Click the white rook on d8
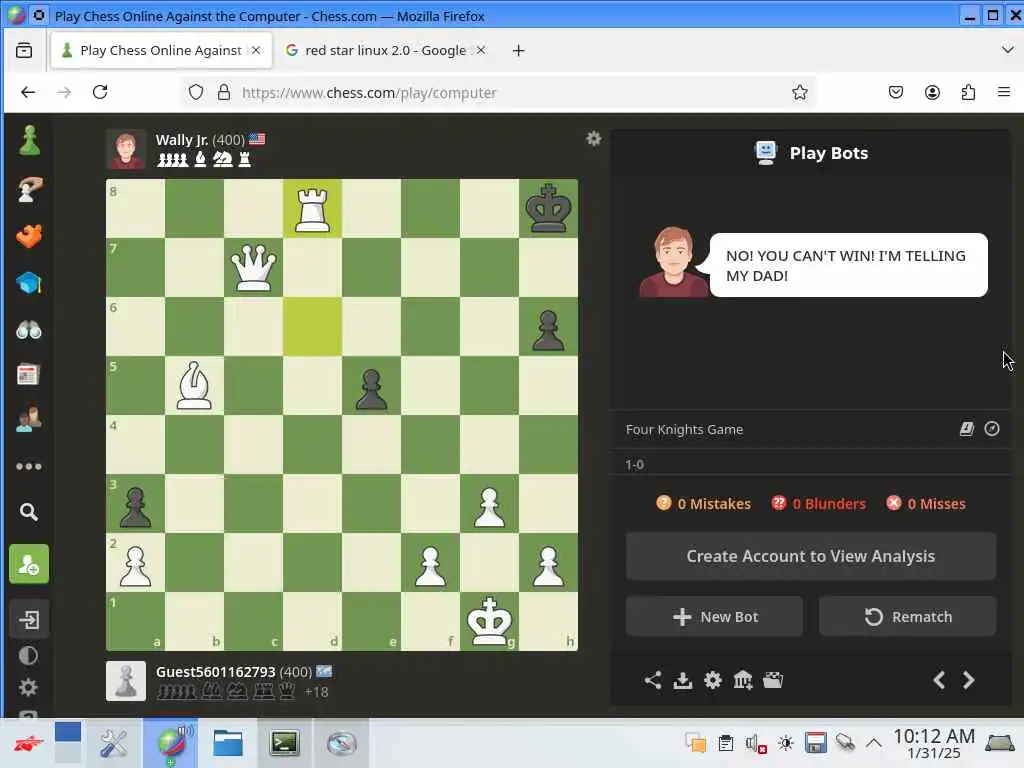This screenshot has height=768, width=1024. pyautogui.click(x=312, y=208)
